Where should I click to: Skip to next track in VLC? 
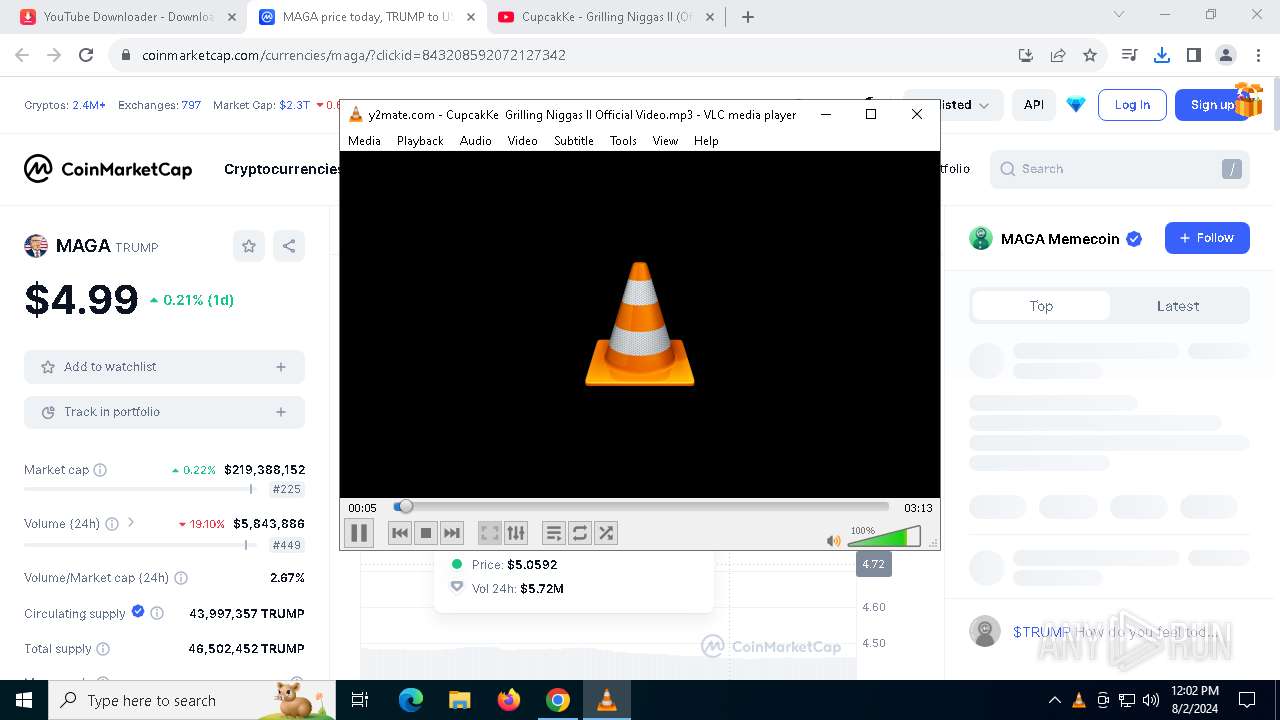coord(451,533)
